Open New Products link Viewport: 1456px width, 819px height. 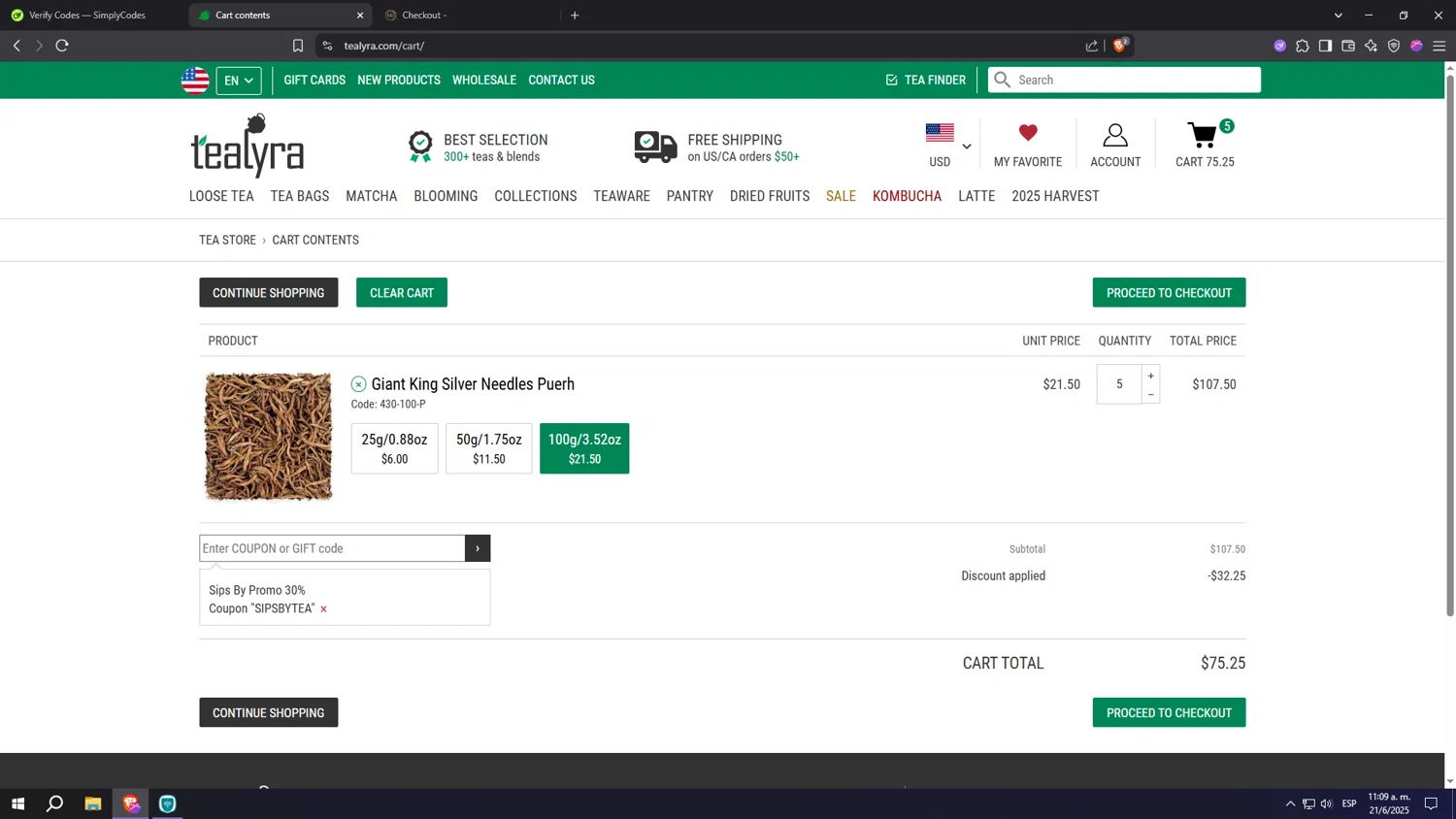[x=399, y=81]
